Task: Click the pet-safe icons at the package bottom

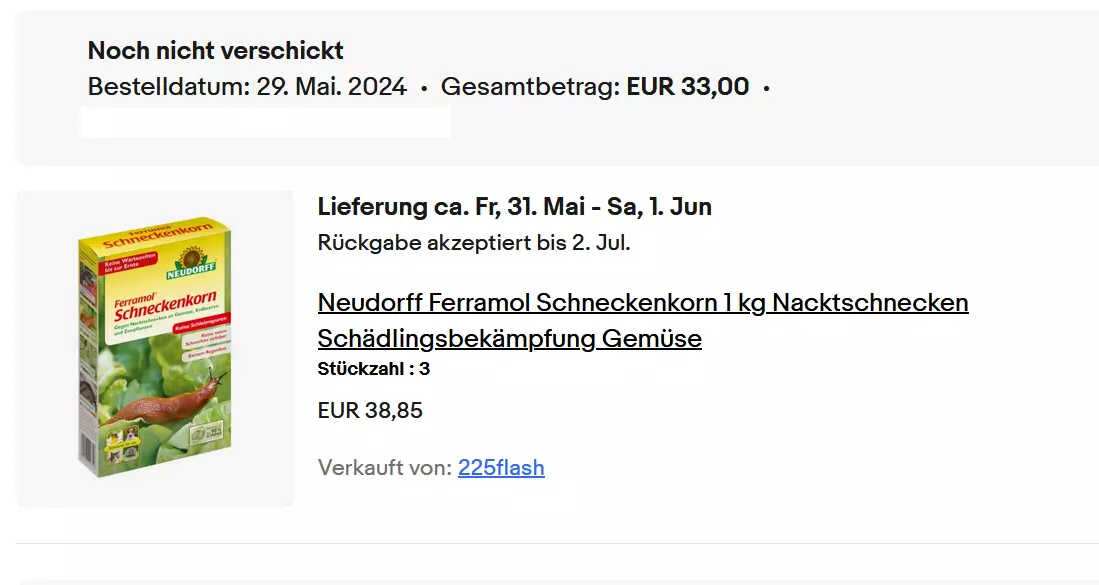Action: point(121,446)
